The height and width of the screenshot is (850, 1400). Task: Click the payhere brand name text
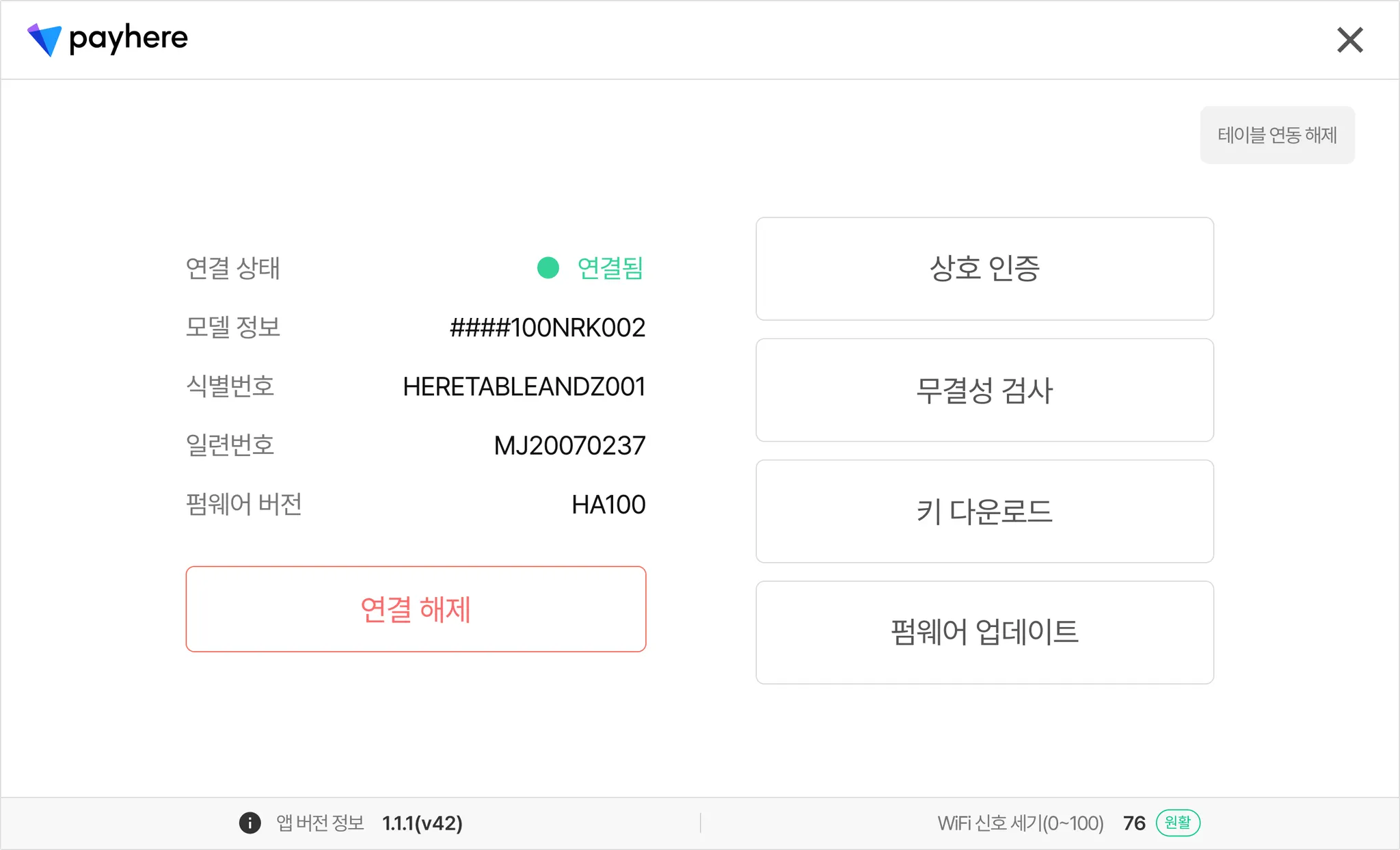coord(129,38)
